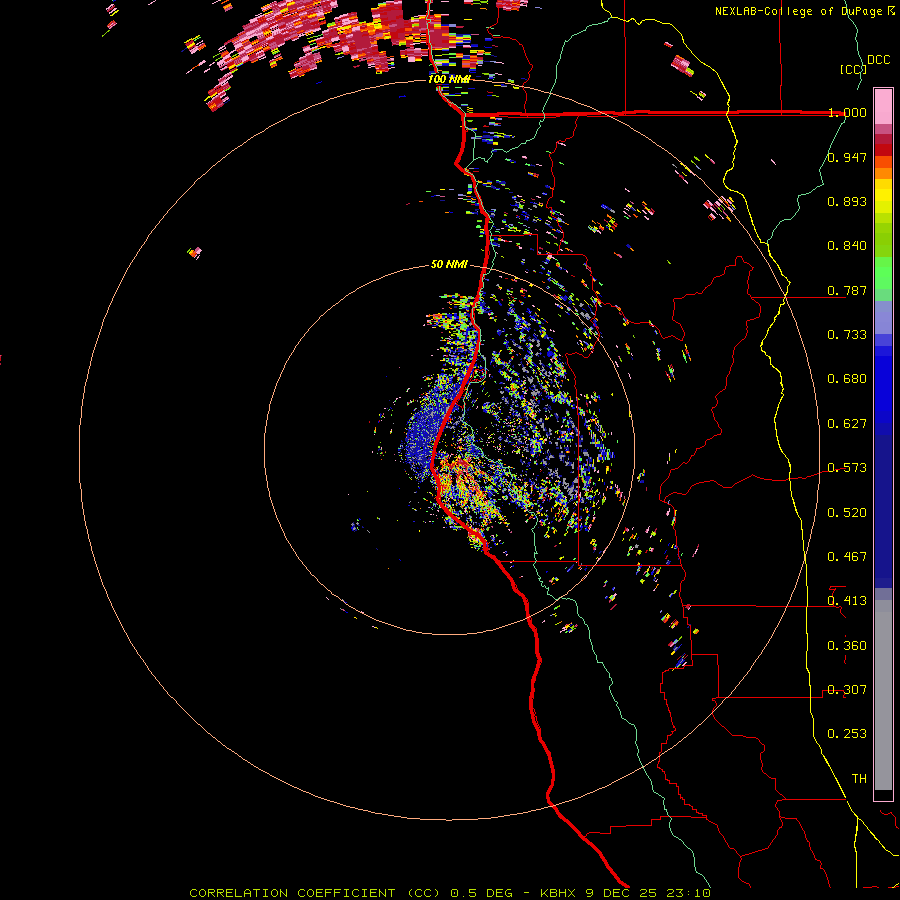
Task: Click the 0.307 scale value
Action: (x=847, y=690)
